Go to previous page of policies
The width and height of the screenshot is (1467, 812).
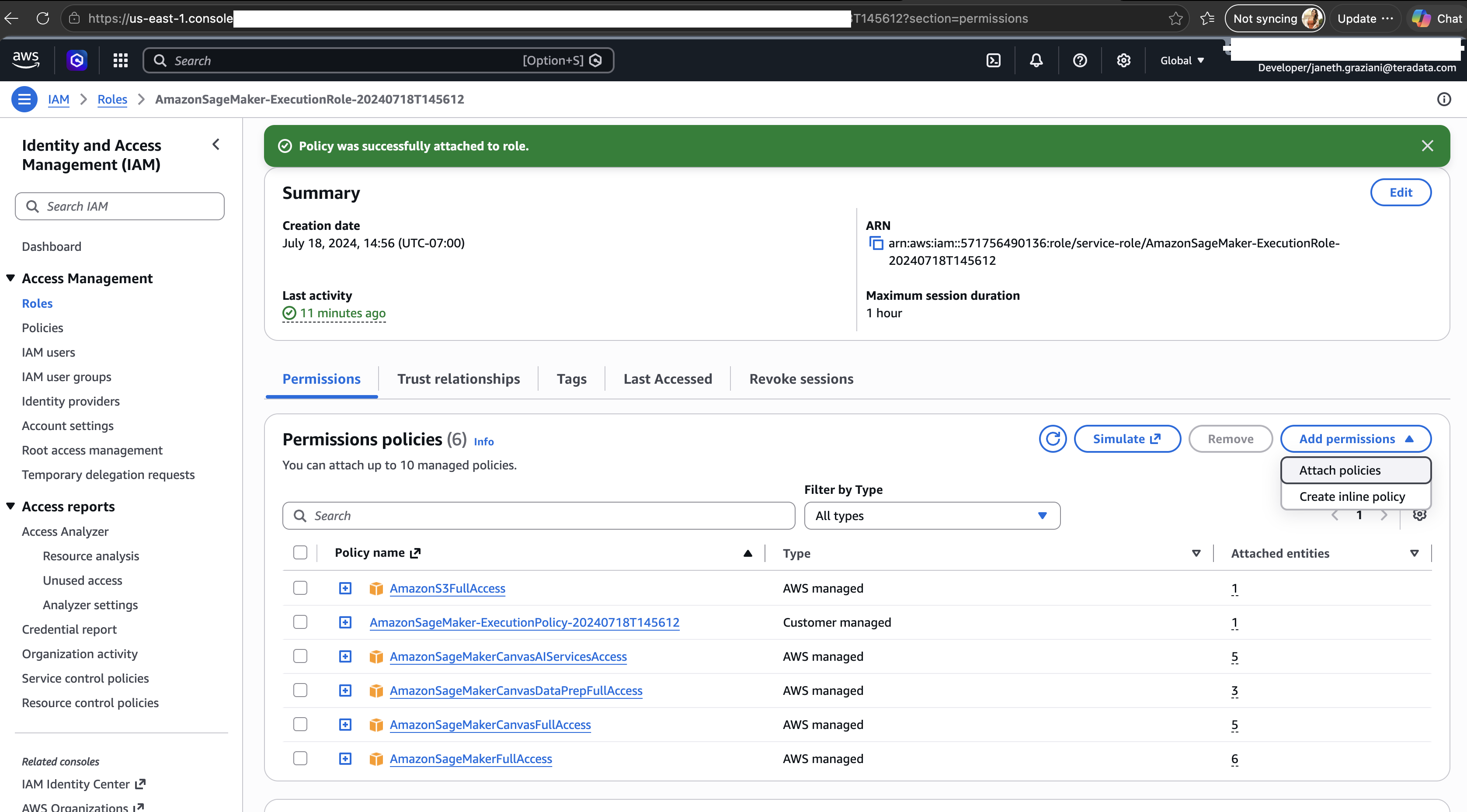(x=1335, y=515)
